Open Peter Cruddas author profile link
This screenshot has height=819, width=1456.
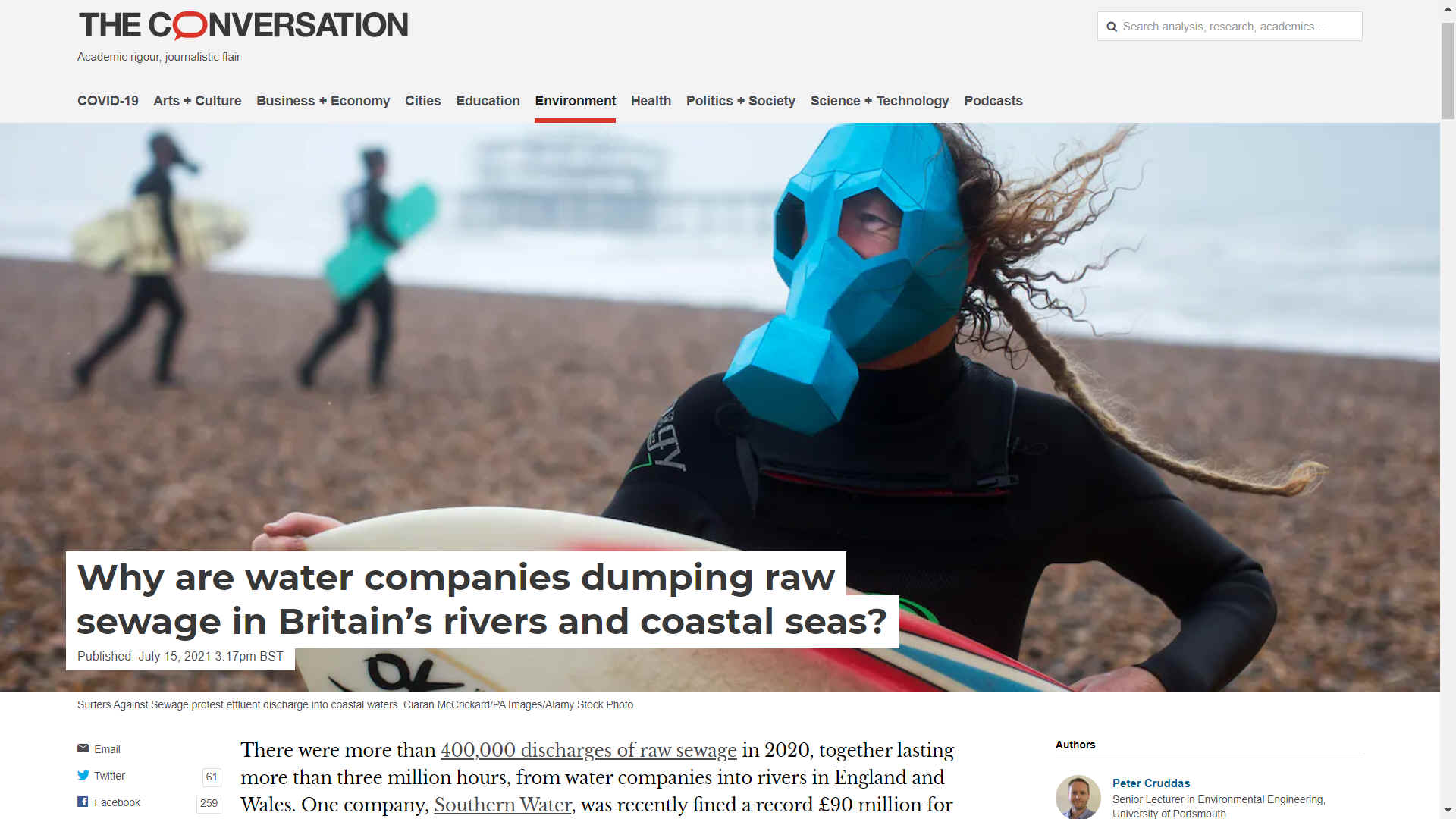coord(1151,783)
